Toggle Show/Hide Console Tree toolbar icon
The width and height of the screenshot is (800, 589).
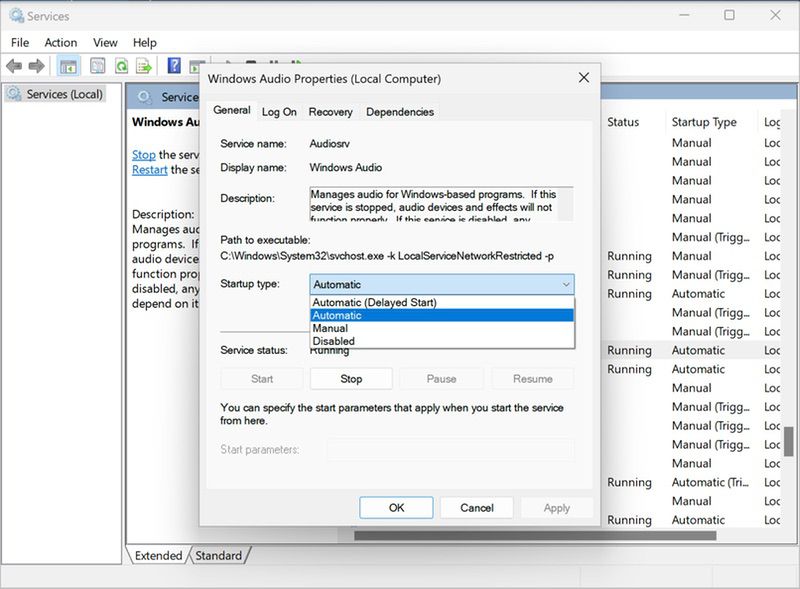point(68,66)
